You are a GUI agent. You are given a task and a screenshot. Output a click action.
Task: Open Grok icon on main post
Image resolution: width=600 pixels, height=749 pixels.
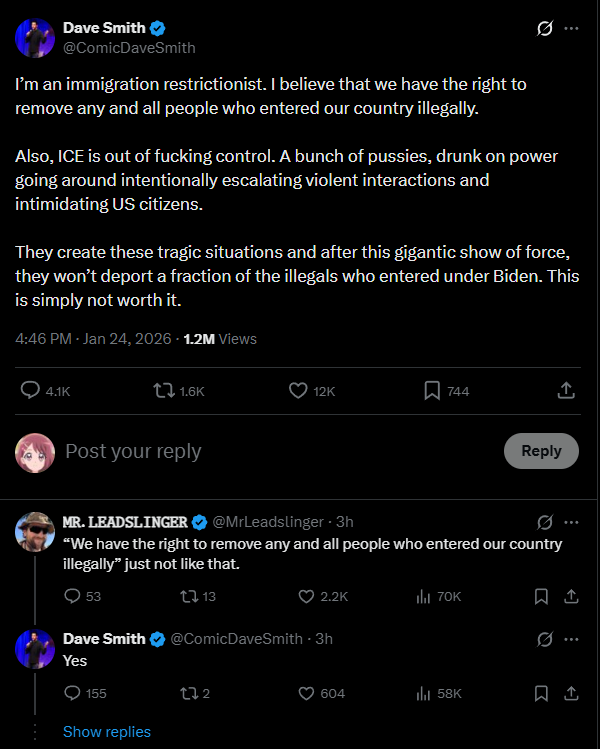click(545, 29)
